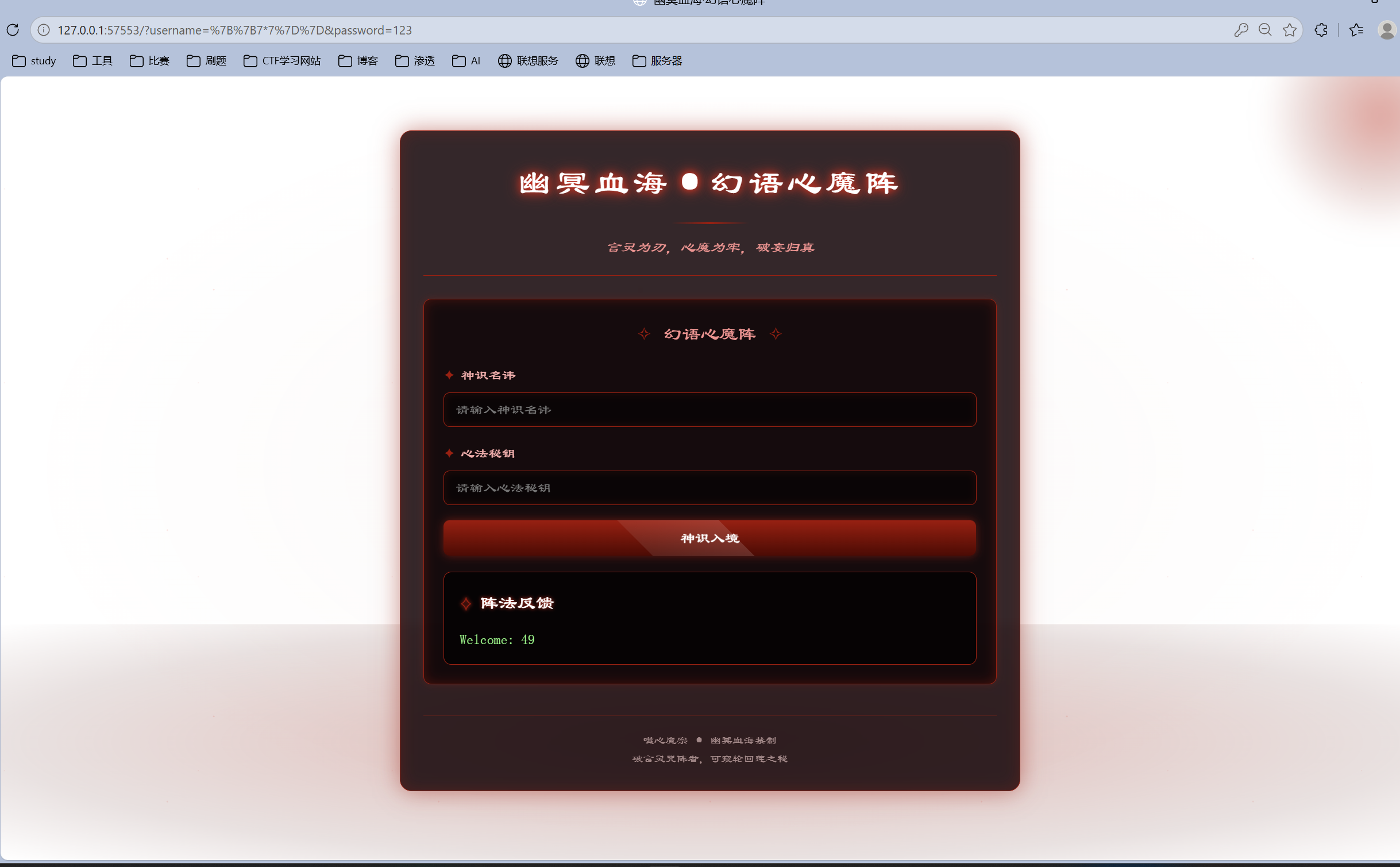Open the 联想 bookmark
The width and height of the screenshot is (1400, 867).
click(595, 61)
